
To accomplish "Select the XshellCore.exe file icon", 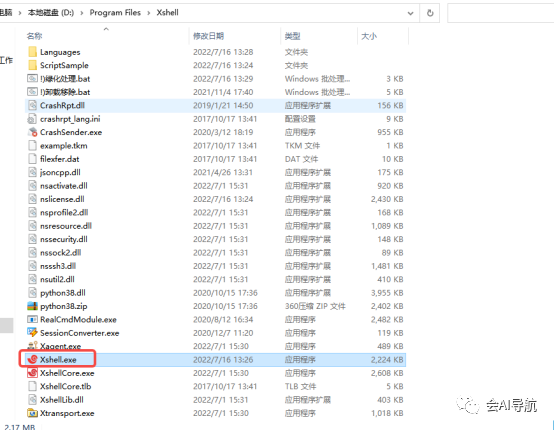I will [x=33, y=373].
